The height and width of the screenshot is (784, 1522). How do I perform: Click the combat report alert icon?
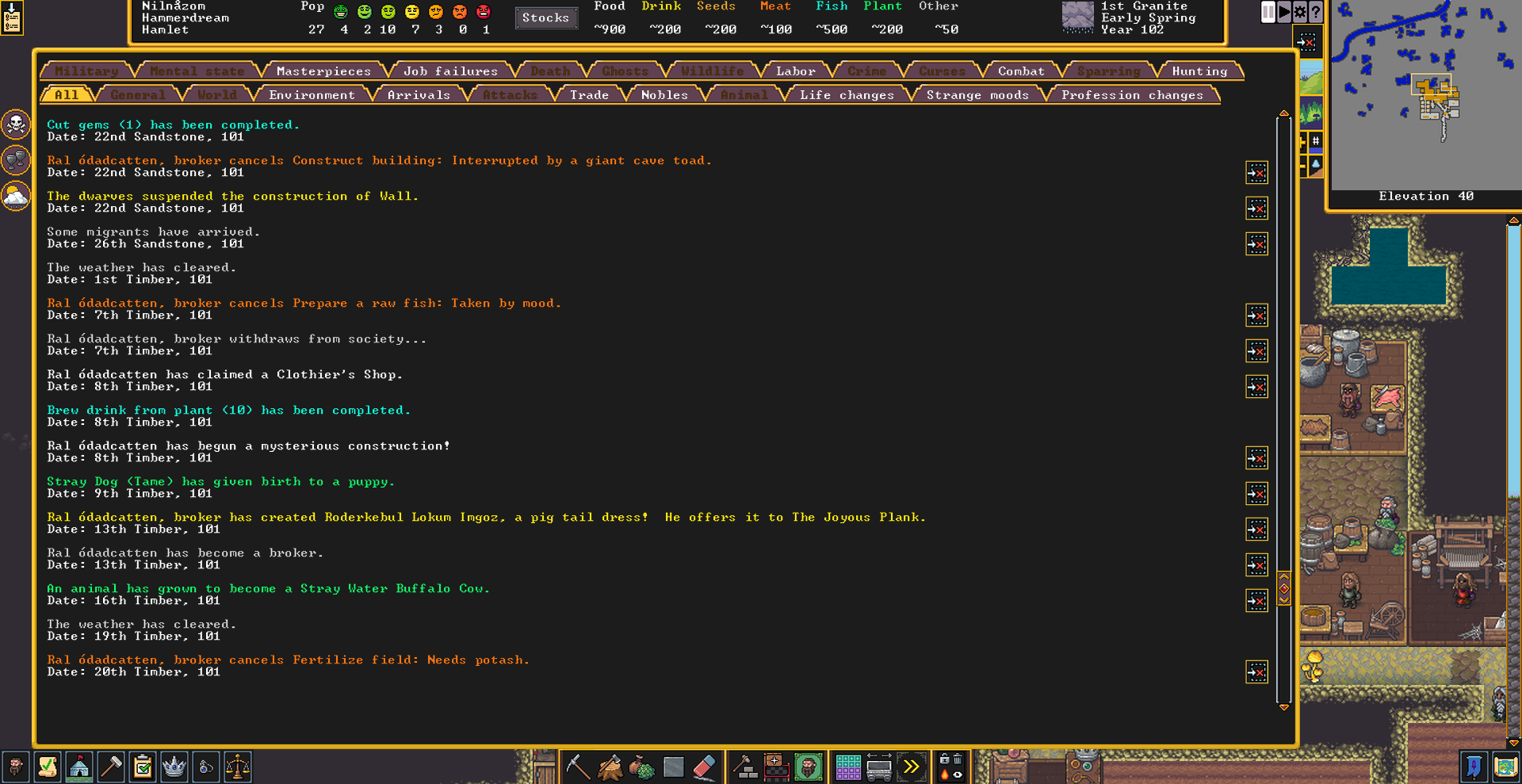16,160
